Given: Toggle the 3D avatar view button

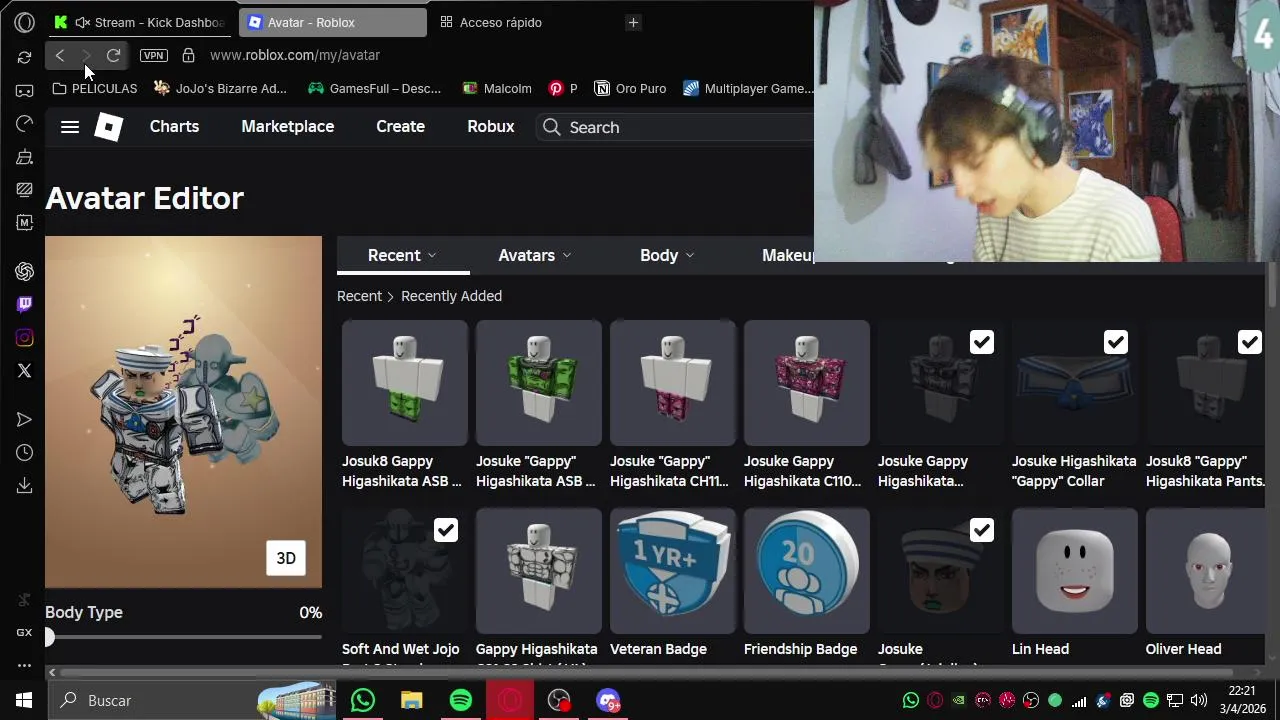Looking at the screenshot, I should coord(286,558).
